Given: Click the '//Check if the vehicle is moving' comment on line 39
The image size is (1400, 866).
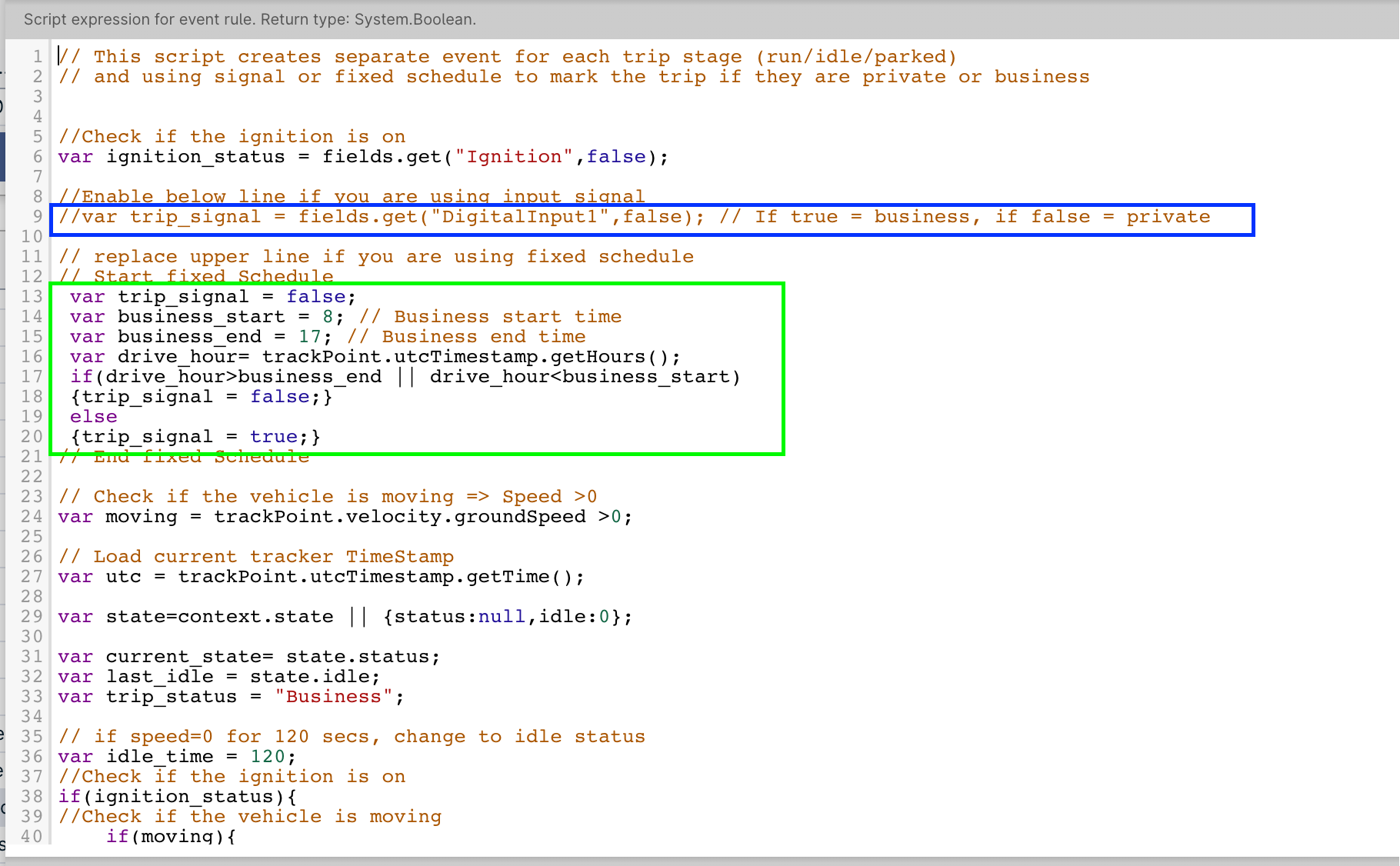Looking at the screenshot, I should pos(250,817).
